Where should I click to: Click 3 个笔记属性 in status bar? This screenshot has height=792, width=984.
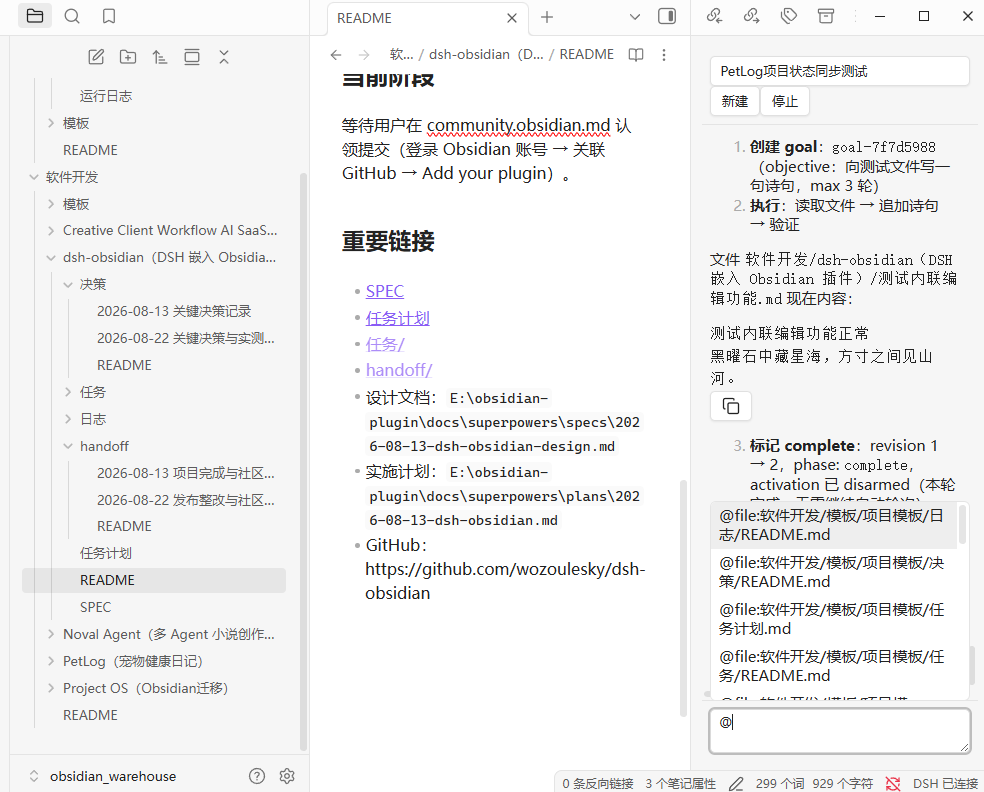click(x=680, y=783)
